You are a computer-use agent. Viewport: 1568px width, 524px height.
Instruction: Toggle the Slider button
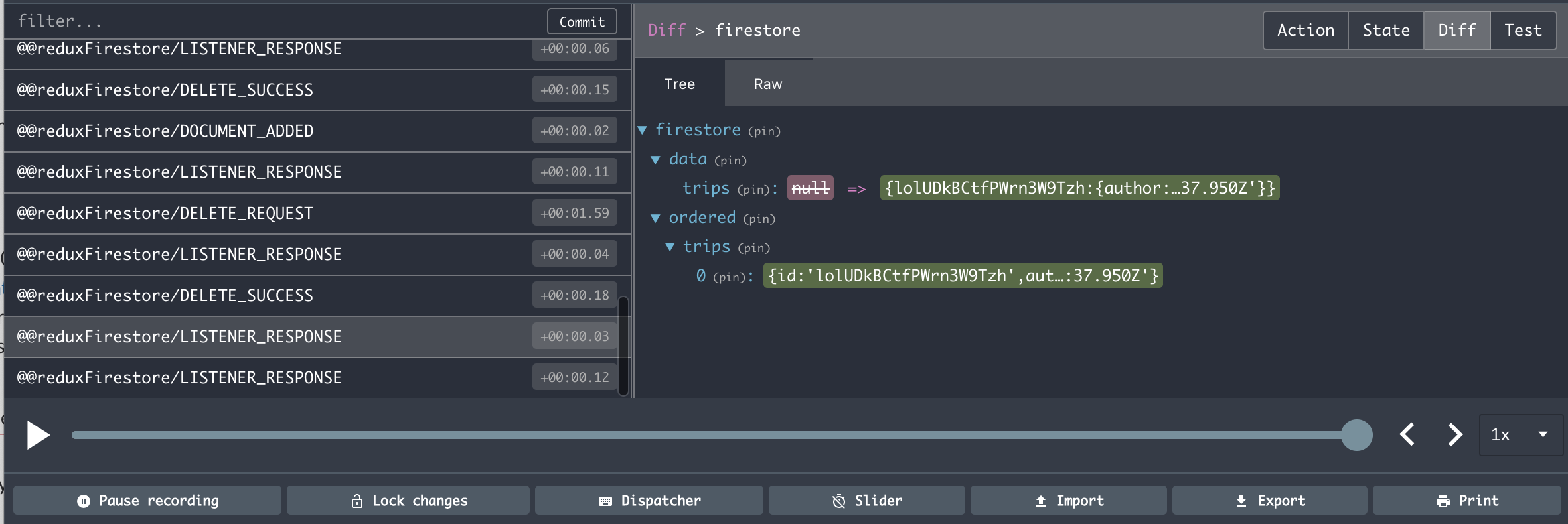866,501
